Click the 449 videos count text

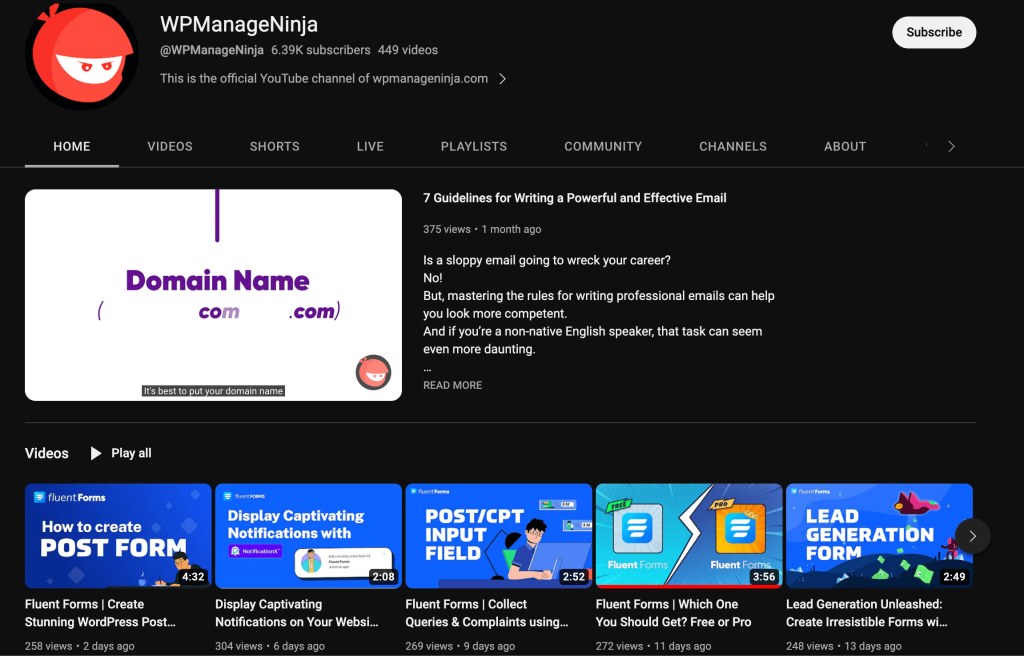(408, 50)
